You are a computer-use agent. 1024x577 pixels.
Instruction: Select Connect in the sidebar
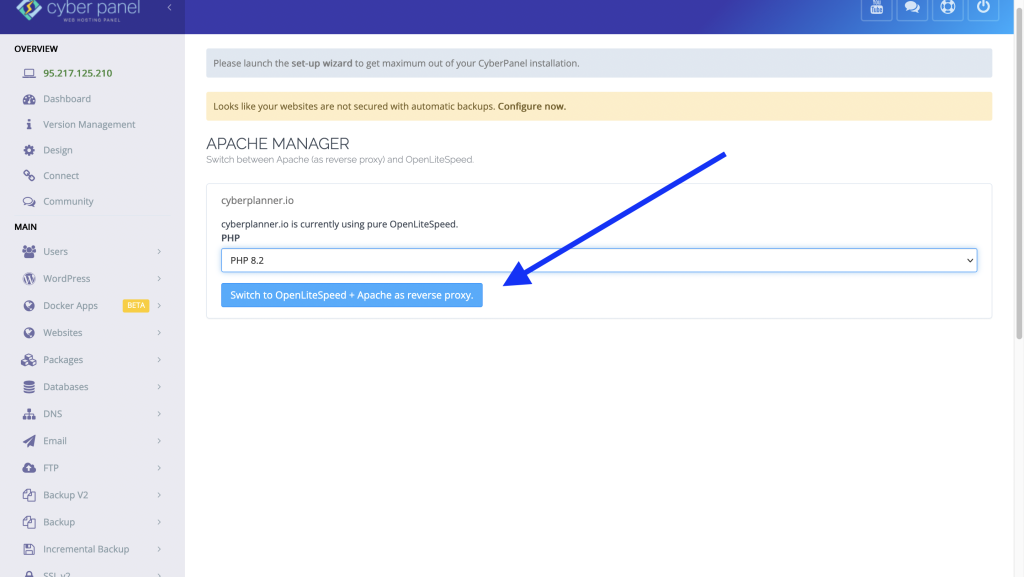coord(61,176)
